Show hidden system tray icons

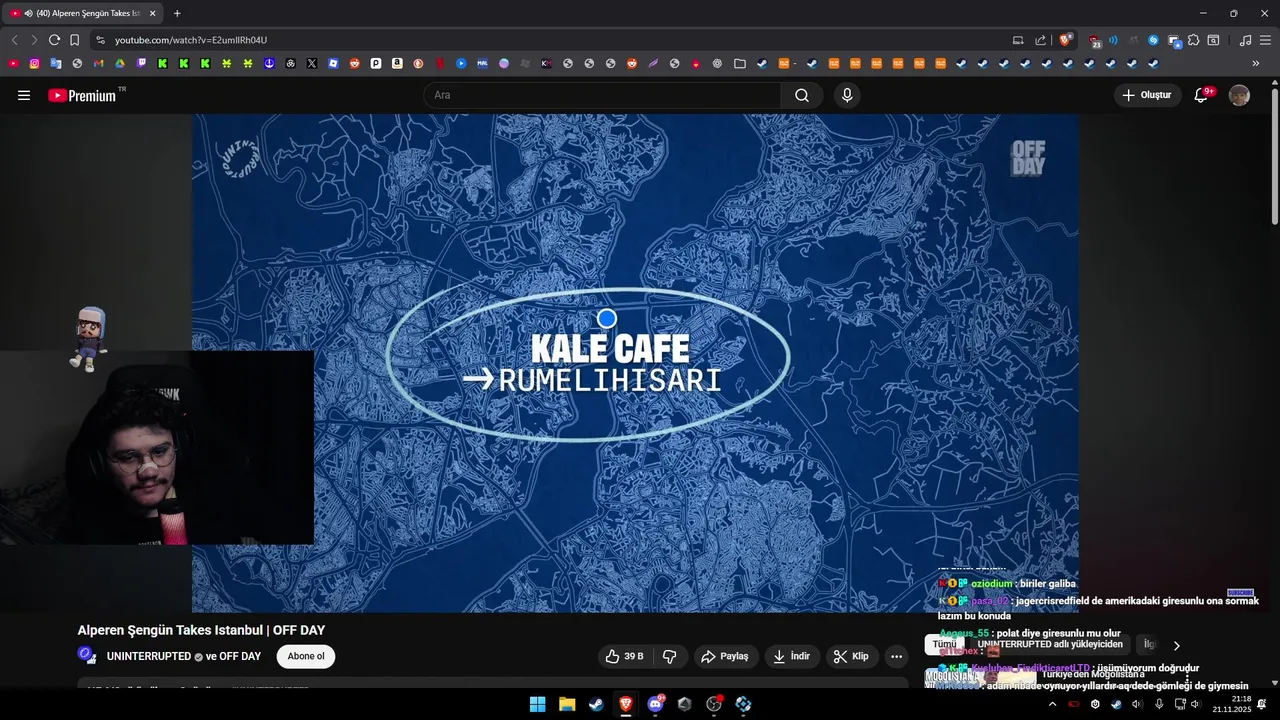tap(1051, 704)
